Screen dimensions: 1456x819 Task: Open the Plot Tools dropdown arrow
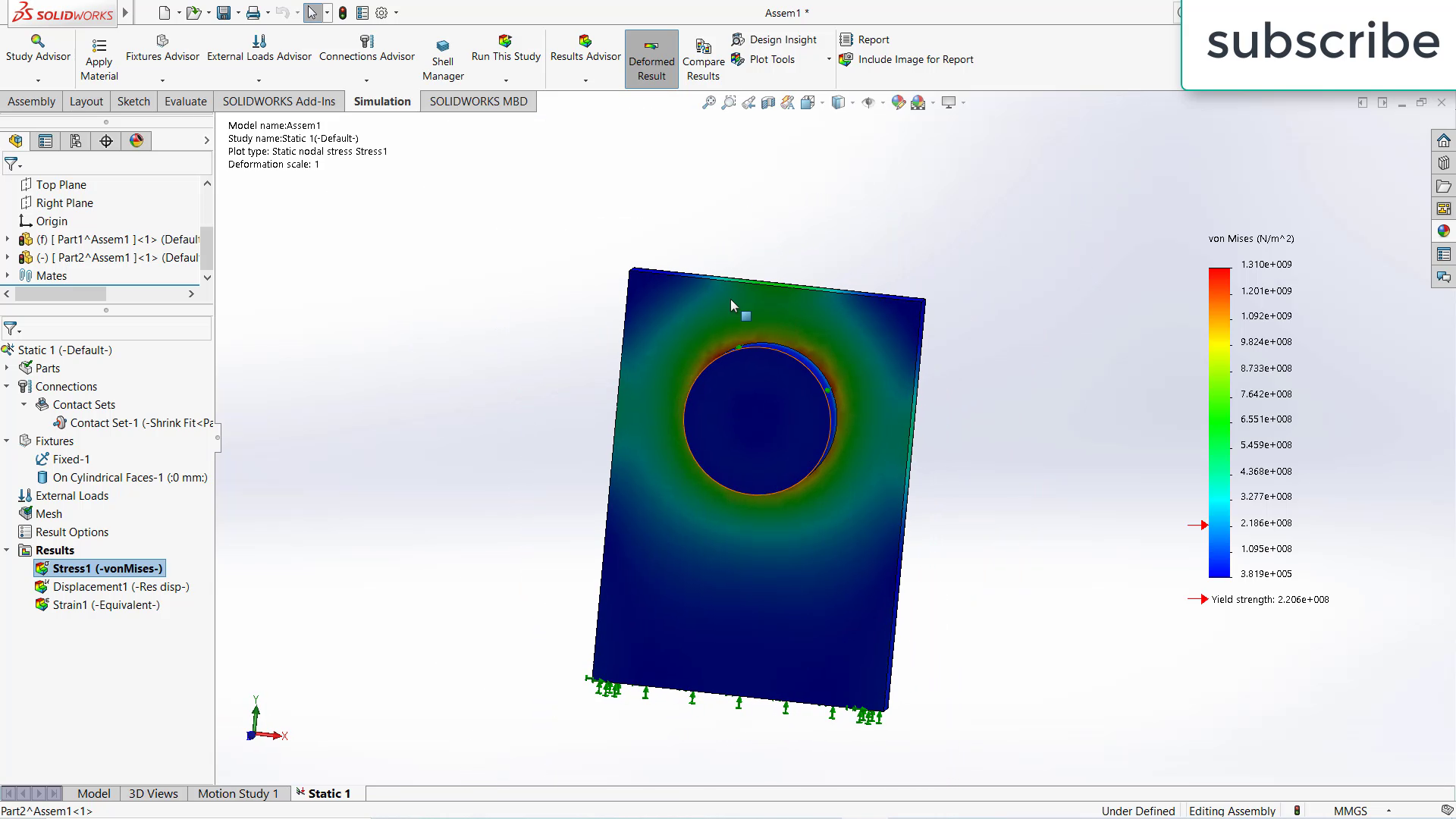tap(827, 59)
